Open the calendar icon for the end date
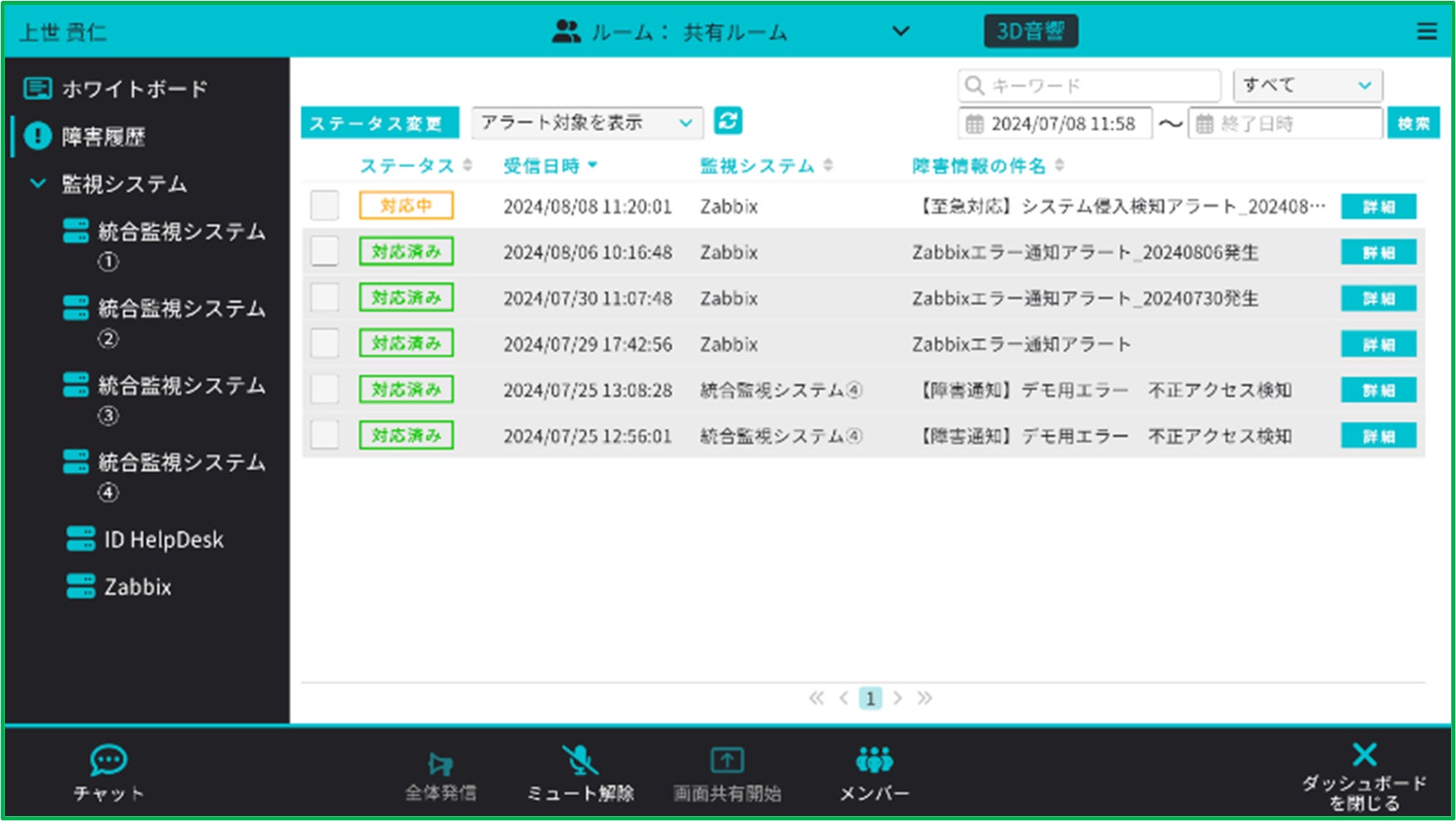This screenshot has height=821, width=1456. [x=1204, y=124]
